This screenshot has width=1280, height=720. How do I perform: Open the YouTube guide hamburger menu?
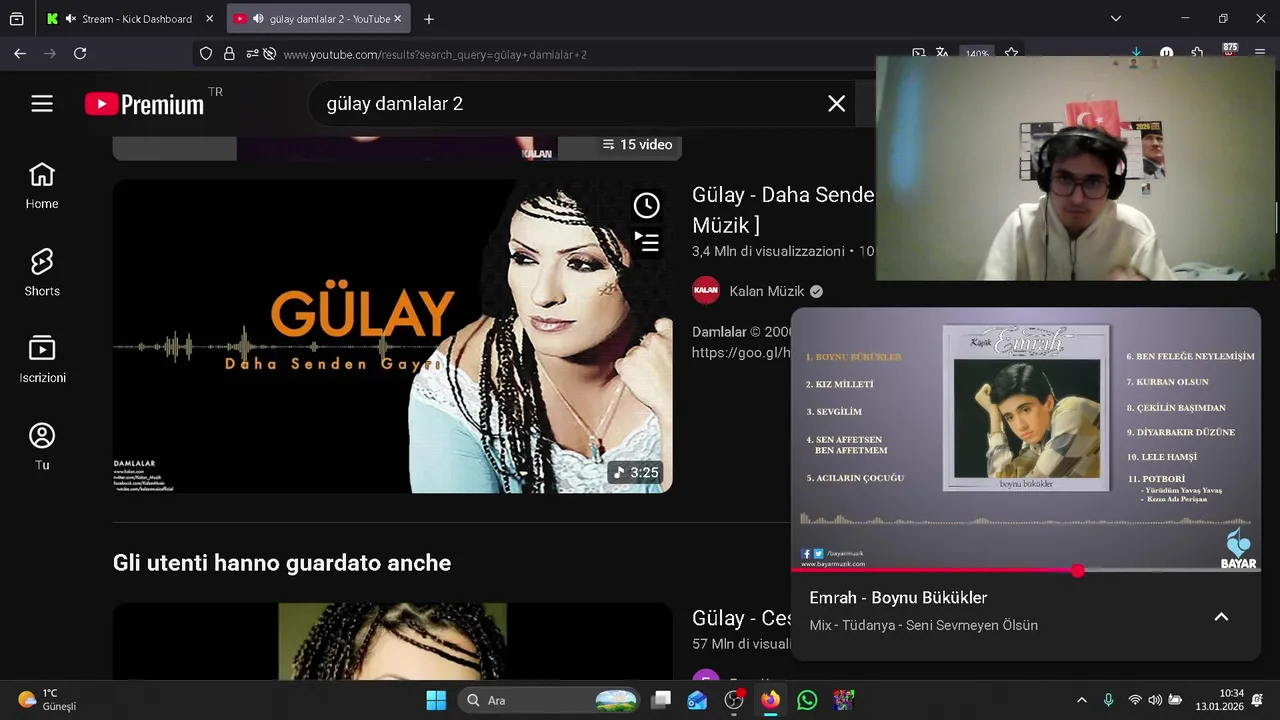pos(42,104)
